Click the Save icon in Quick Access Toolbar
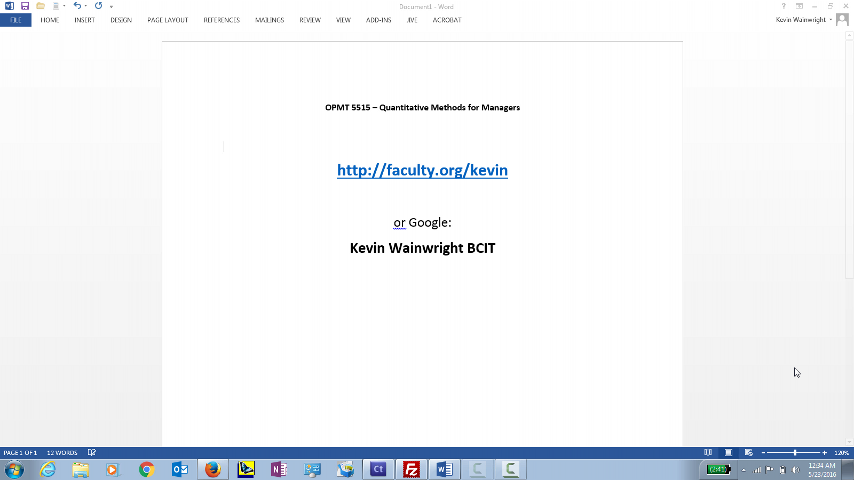854x480 pixels. point(25,6)
